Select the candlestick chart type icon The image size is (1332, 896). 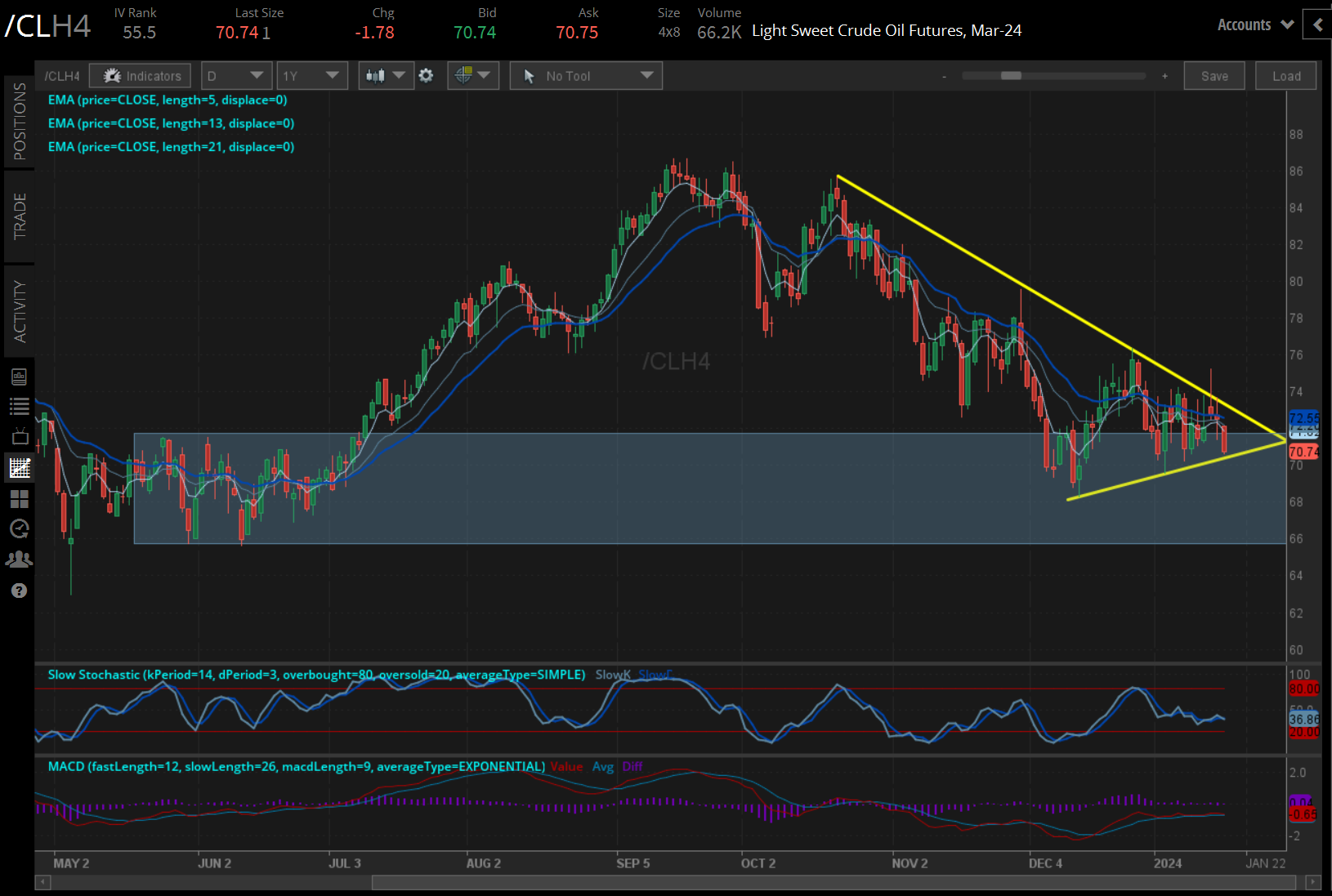click(x=376, y=75)
